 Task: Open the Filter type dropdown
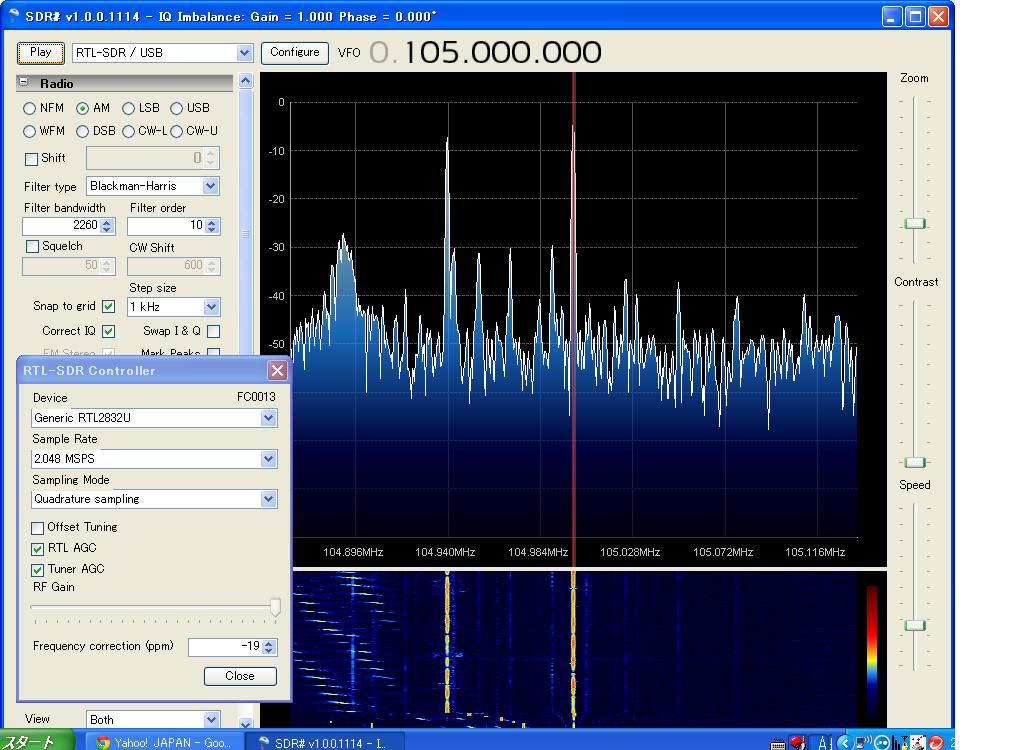[x=210, y=186]
